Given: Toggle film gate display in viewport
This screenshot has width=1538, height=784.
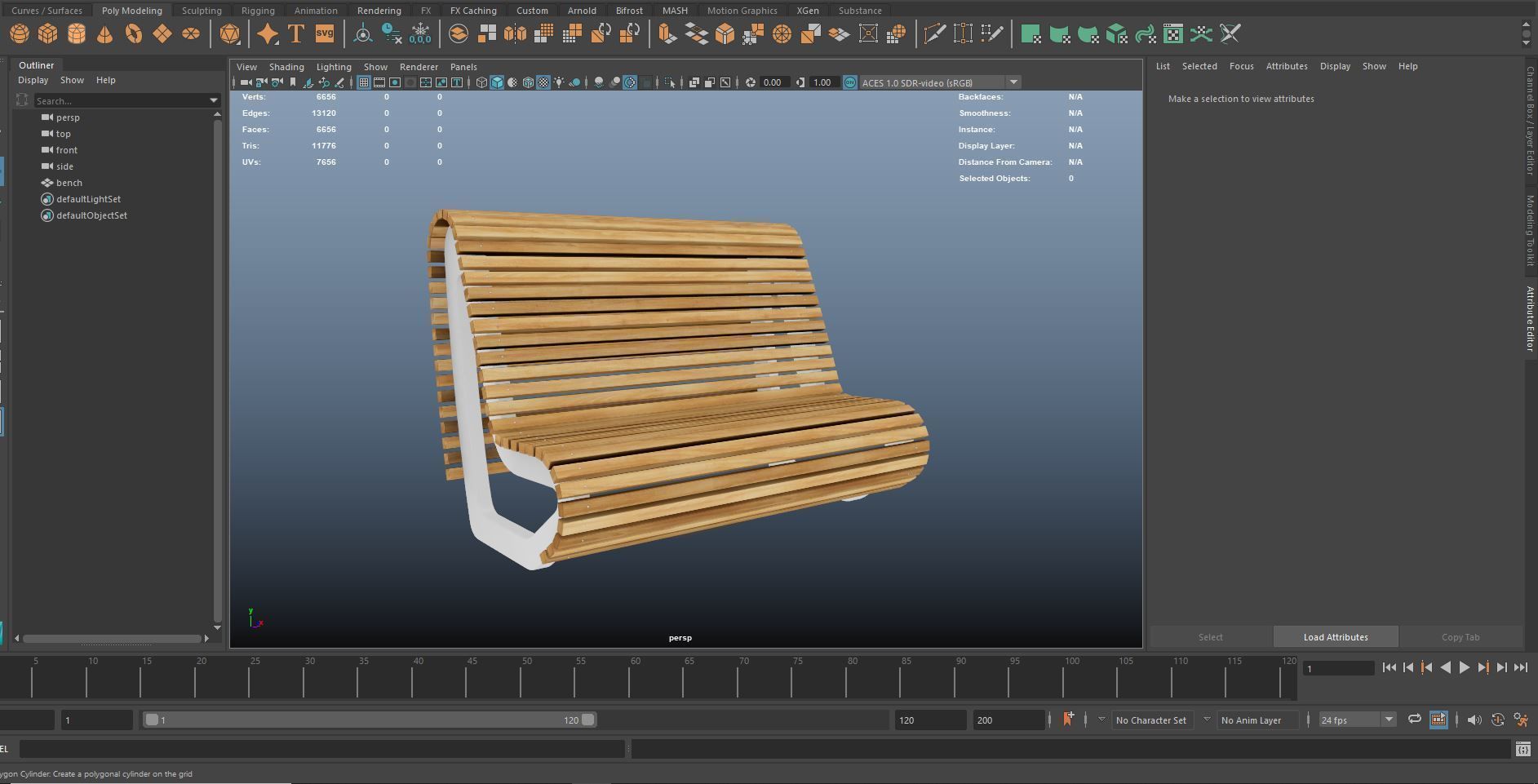Looking at the screenshot, I should (x=379, y=82).
